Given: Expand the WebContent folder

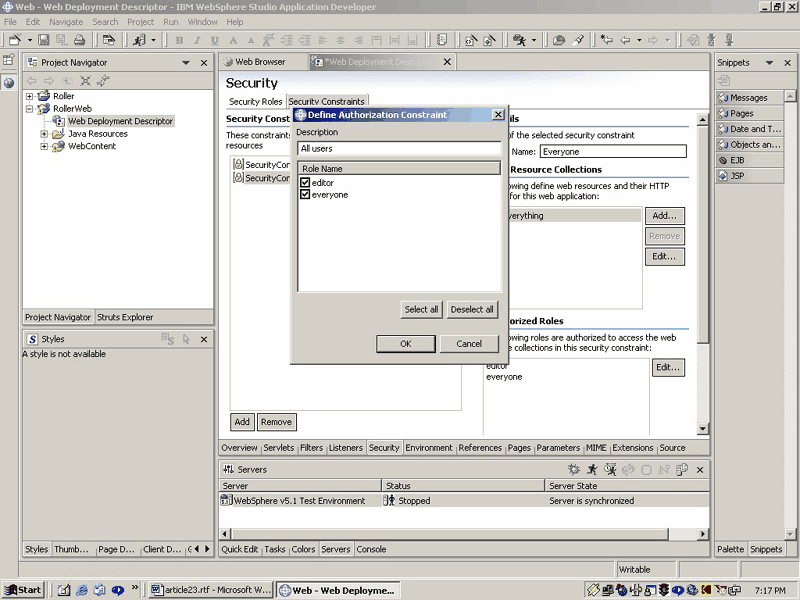Looking at the screenshot, I should pyautogui.click(x=44, y=146).
